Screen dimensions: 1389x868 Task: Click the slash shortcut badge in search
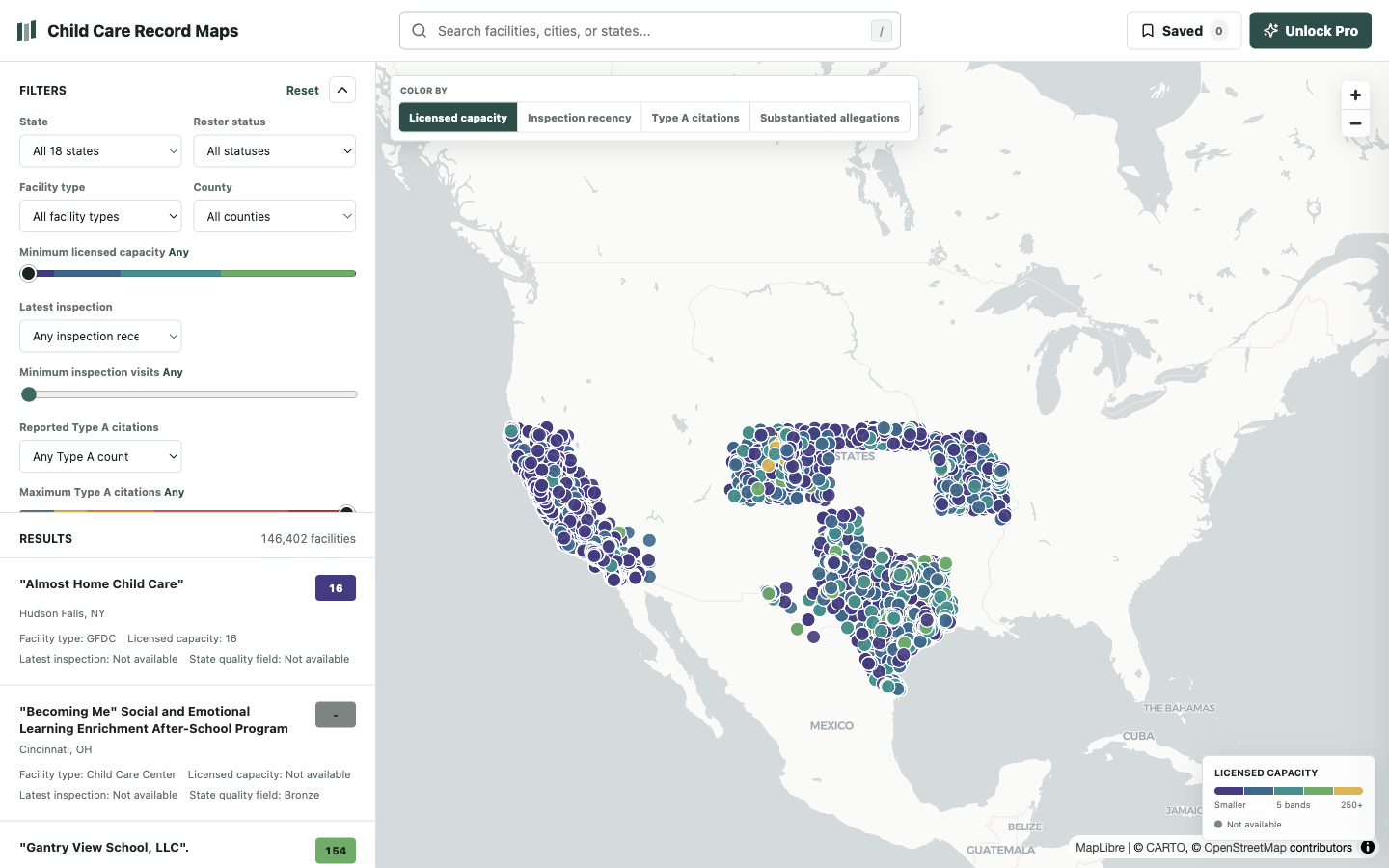pyautogui.click(x=881, y=31)
